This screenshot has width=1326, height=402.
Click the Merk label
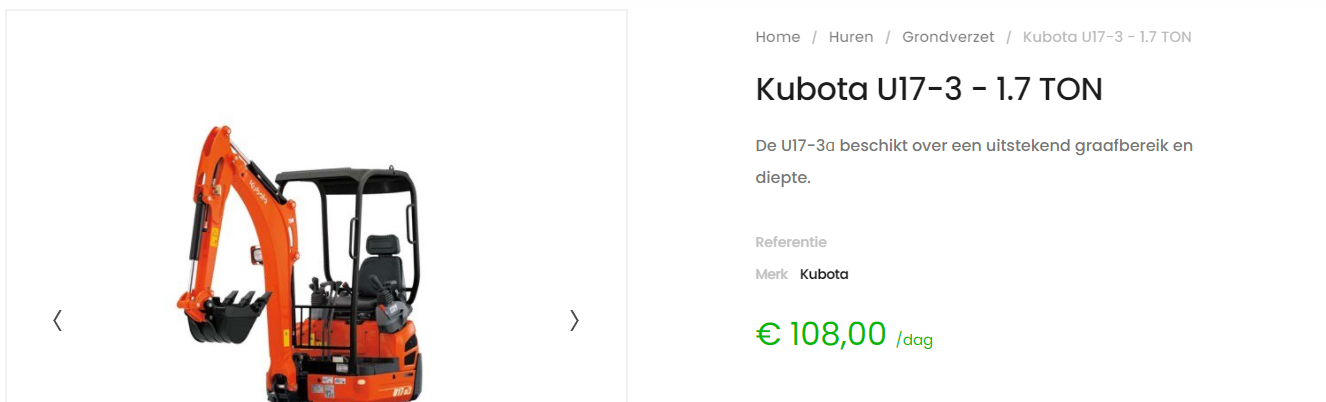pos(771,274)
